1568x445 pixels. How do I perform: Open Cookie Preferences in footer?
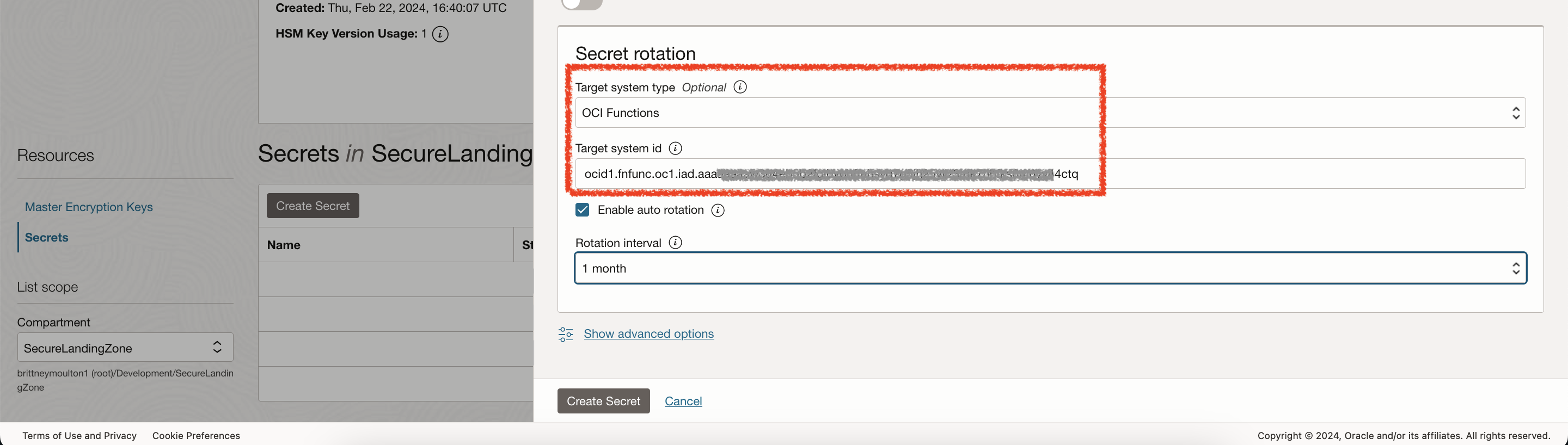196,436
